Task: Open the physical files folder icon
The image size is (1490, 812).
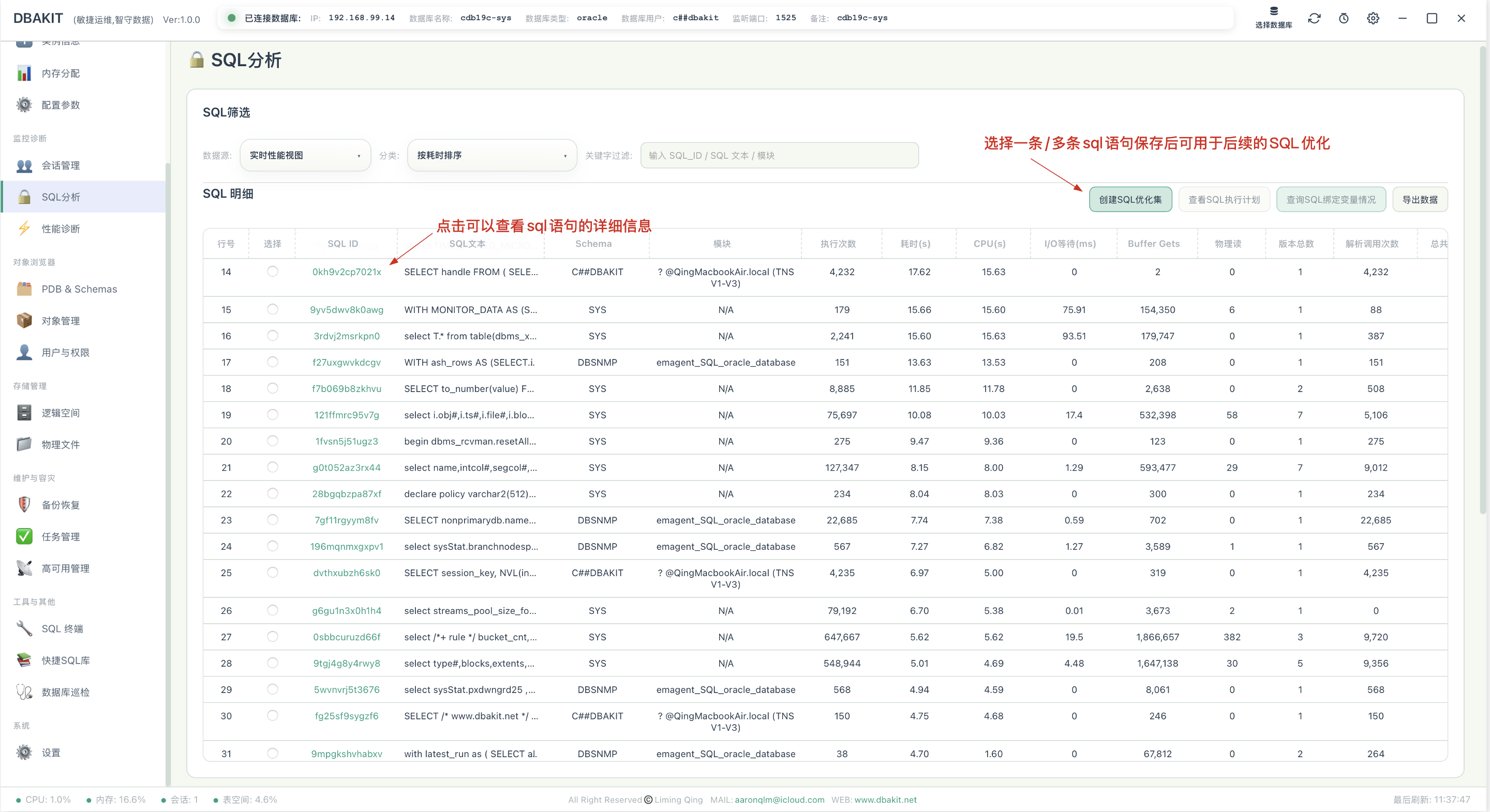Action: click(24, 444)
